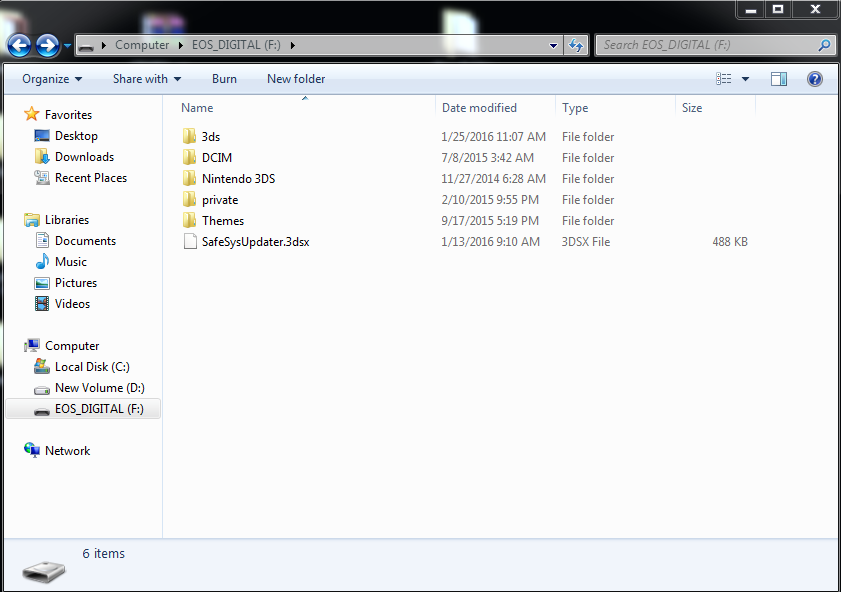Click the drive icon in address bar
This screenshot has height=592, width=841.
[86, 46]
